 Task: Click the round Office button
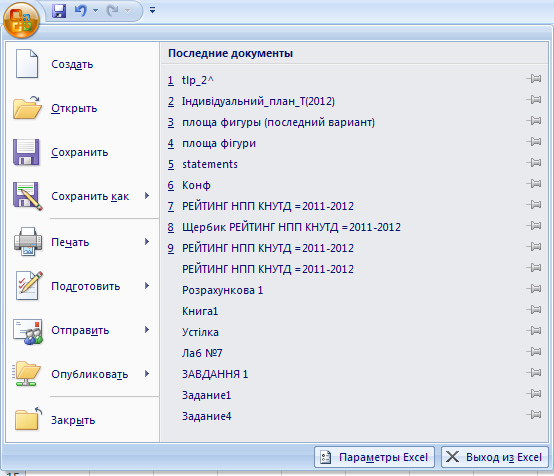[21, 20]
